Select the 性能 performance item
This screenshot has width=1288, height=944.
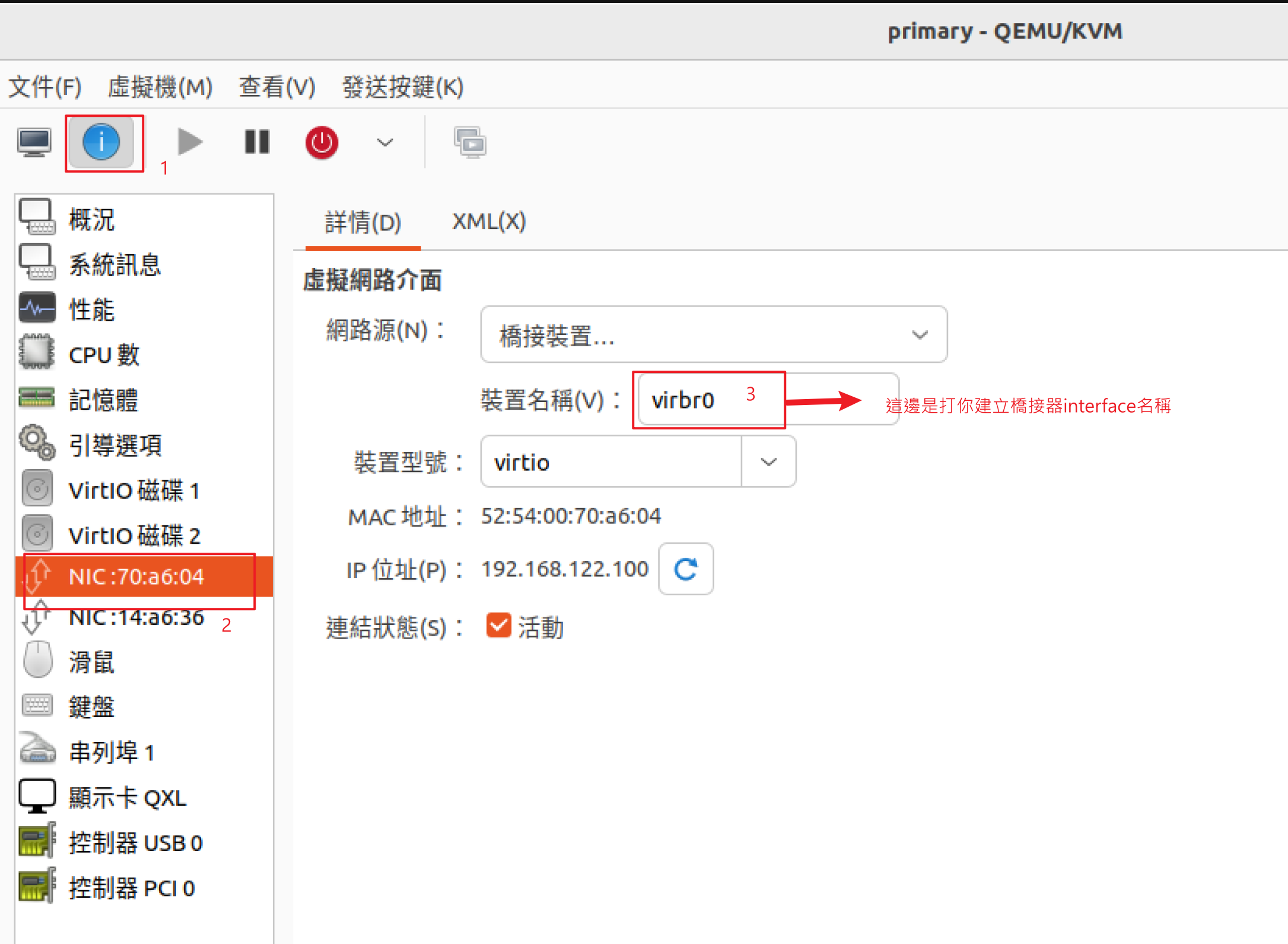coord(91,310)
